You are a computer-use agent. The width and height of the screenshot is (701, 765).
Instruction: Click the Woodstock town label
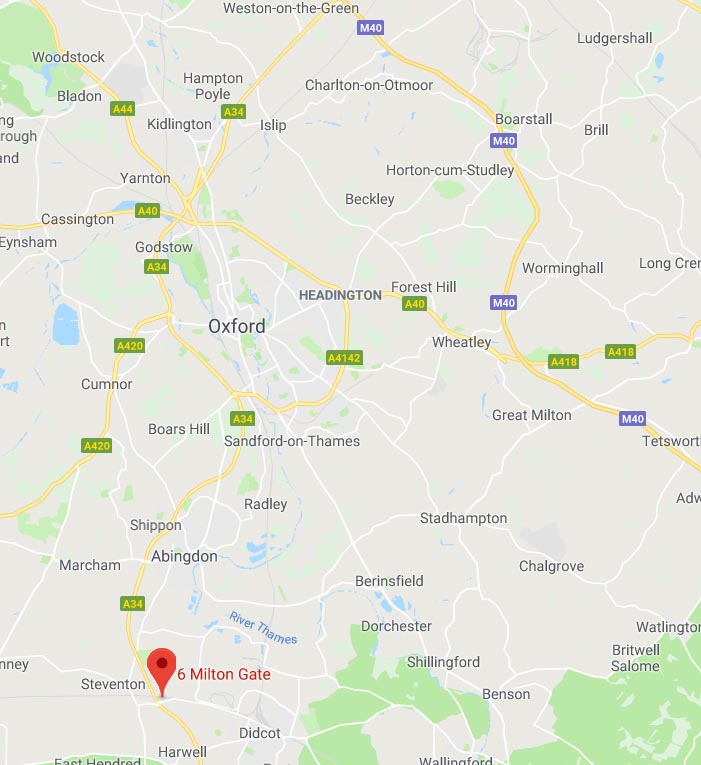(x=68, y=57)
